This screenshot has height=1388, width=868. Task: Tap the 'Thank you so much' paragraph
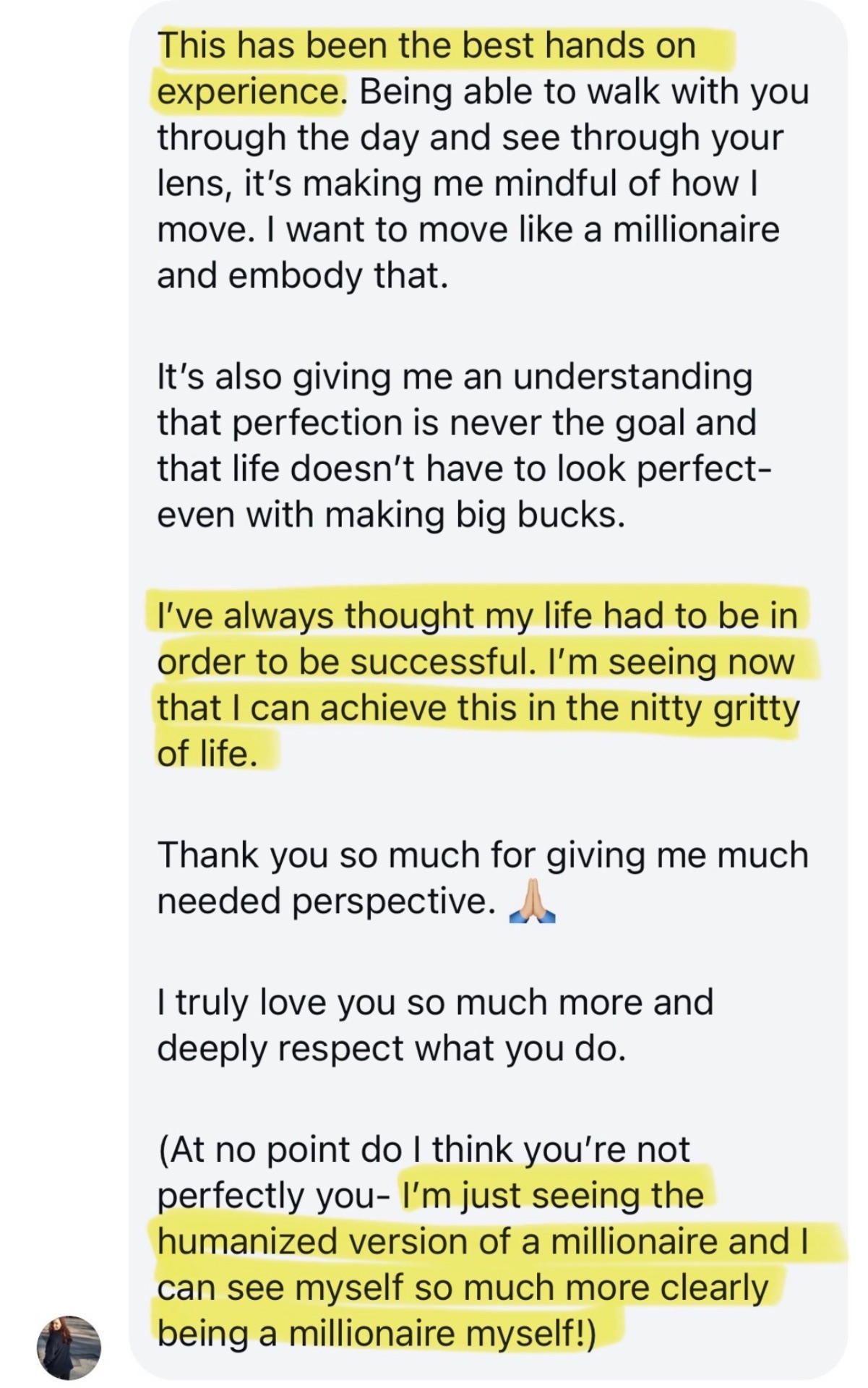coord(483,878)
